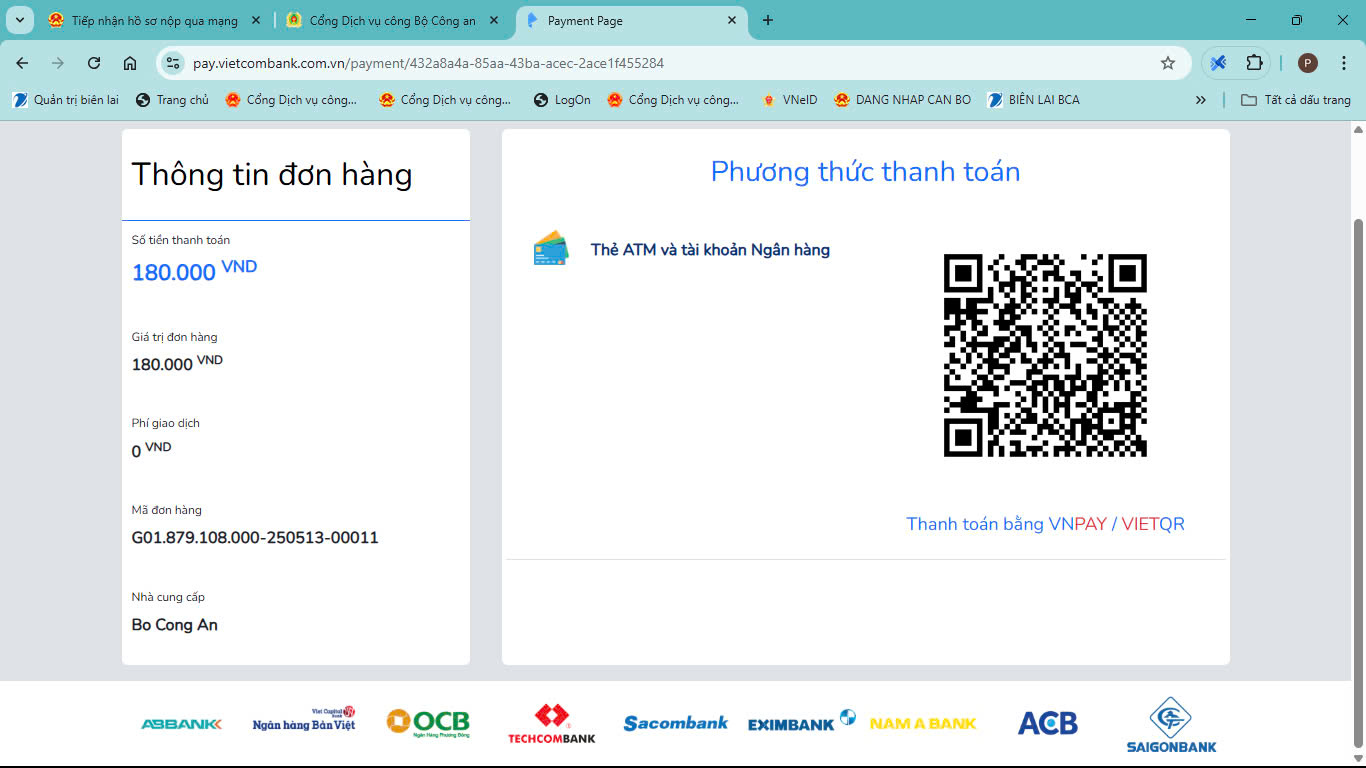The image size is (1366, 768).
Task: Select the OCB bank logo
Action: [428, 722]
